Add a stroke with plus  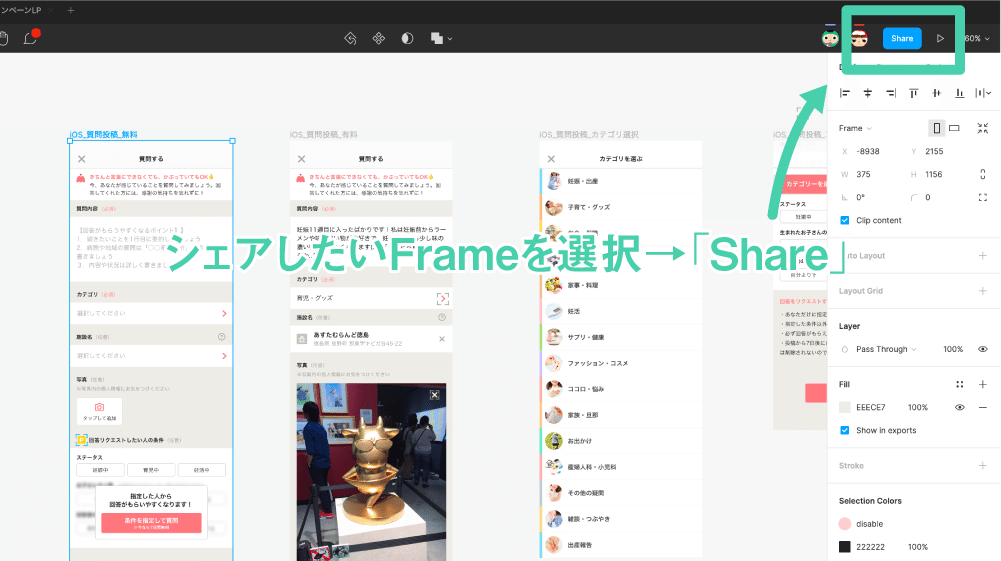tap(982, 465)
